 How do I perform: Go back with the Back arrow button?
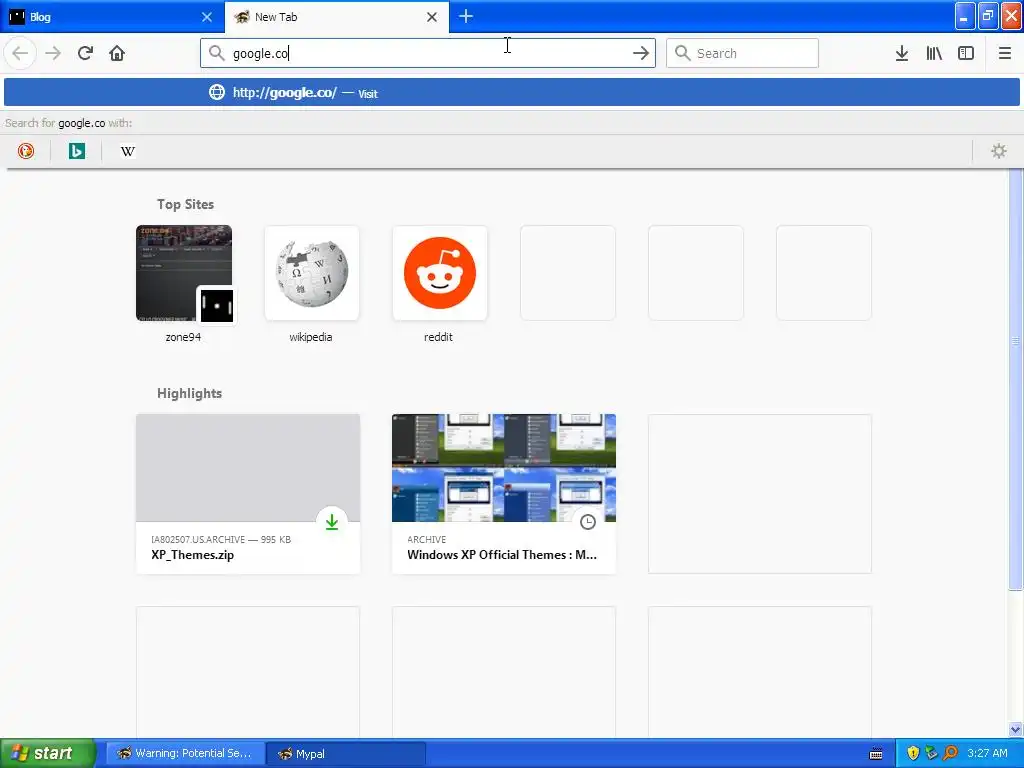(20, 53)
